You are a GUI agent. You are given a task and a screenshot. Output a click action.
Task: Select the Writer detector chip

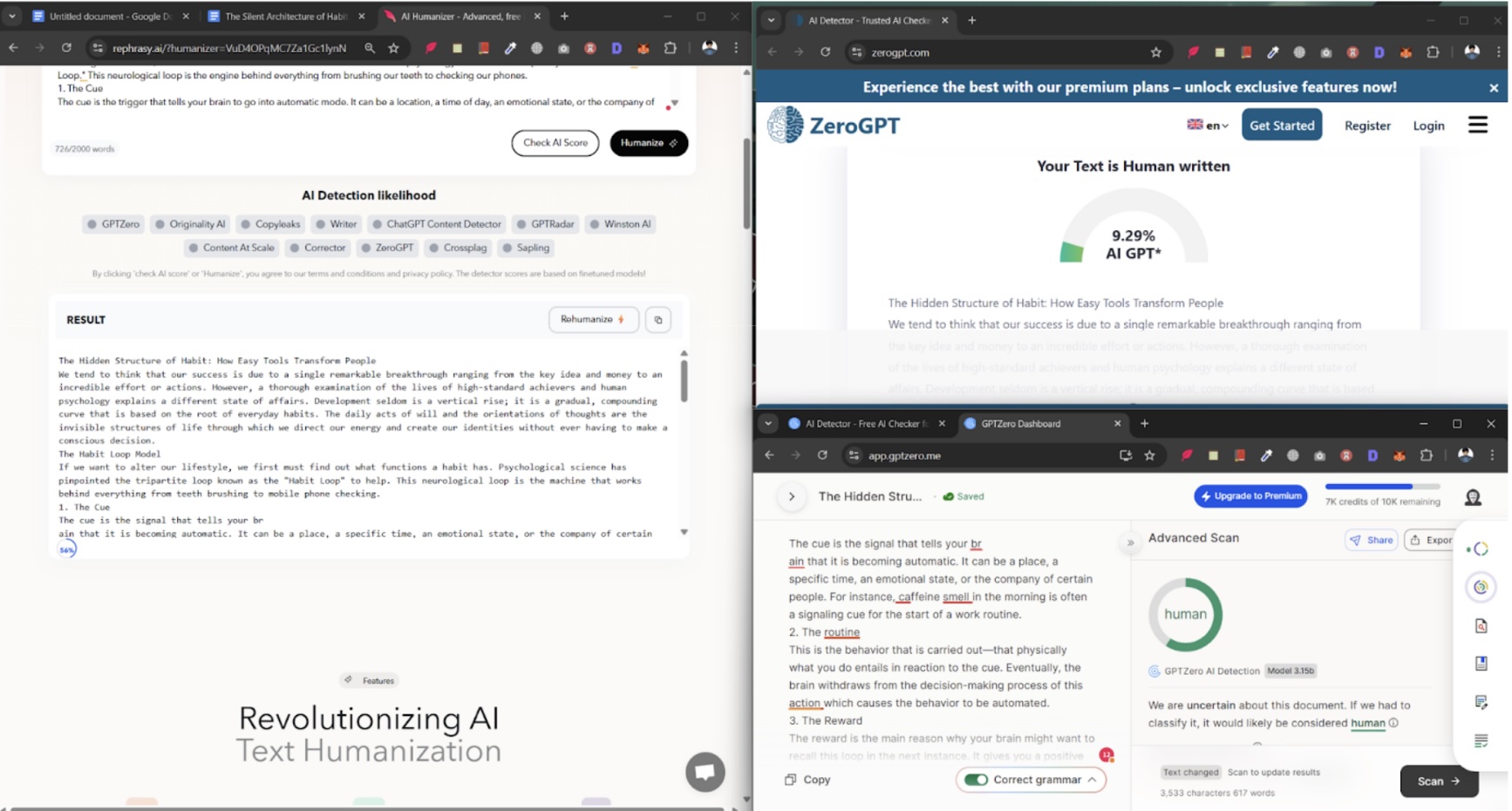click(x=336, y=224)
